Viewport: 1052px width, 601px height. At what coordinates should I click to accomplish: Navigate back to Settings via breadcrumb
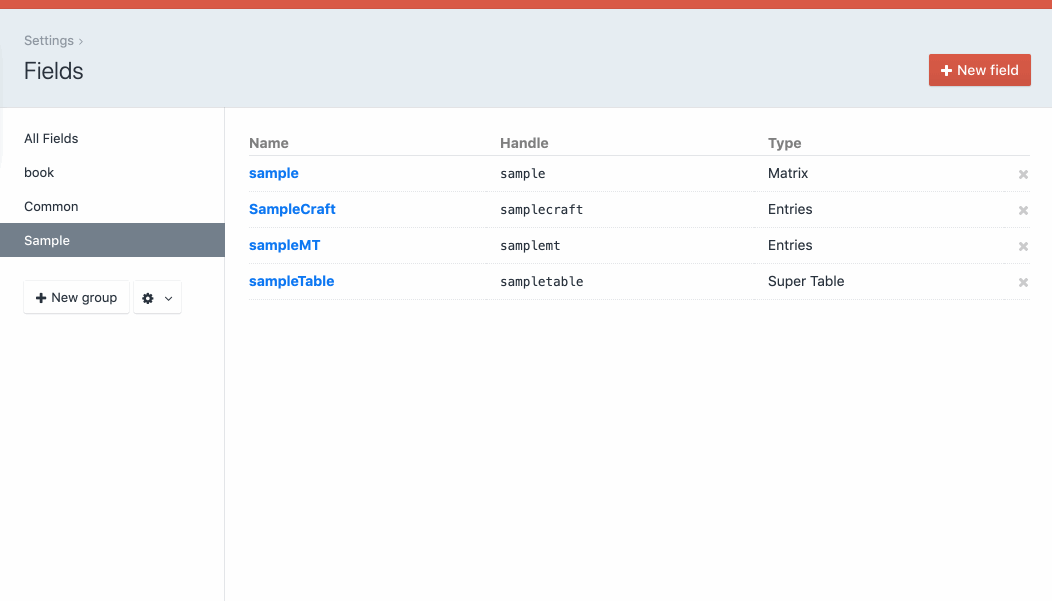click(x=48, y=40)
